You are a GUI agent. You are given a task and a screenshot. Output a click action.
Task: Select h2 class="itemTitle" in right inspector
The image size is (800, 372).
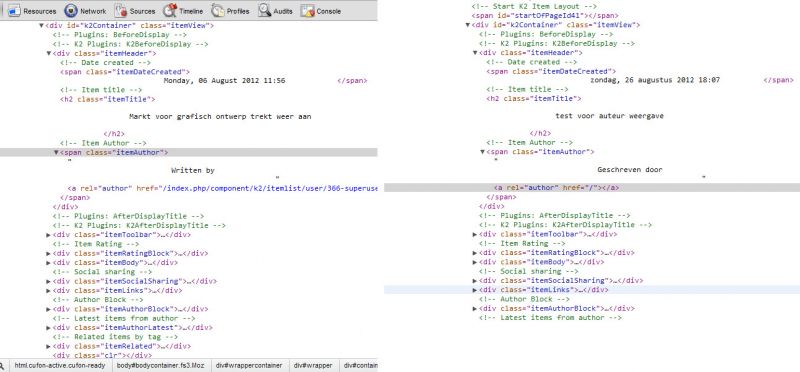[534, 99]
